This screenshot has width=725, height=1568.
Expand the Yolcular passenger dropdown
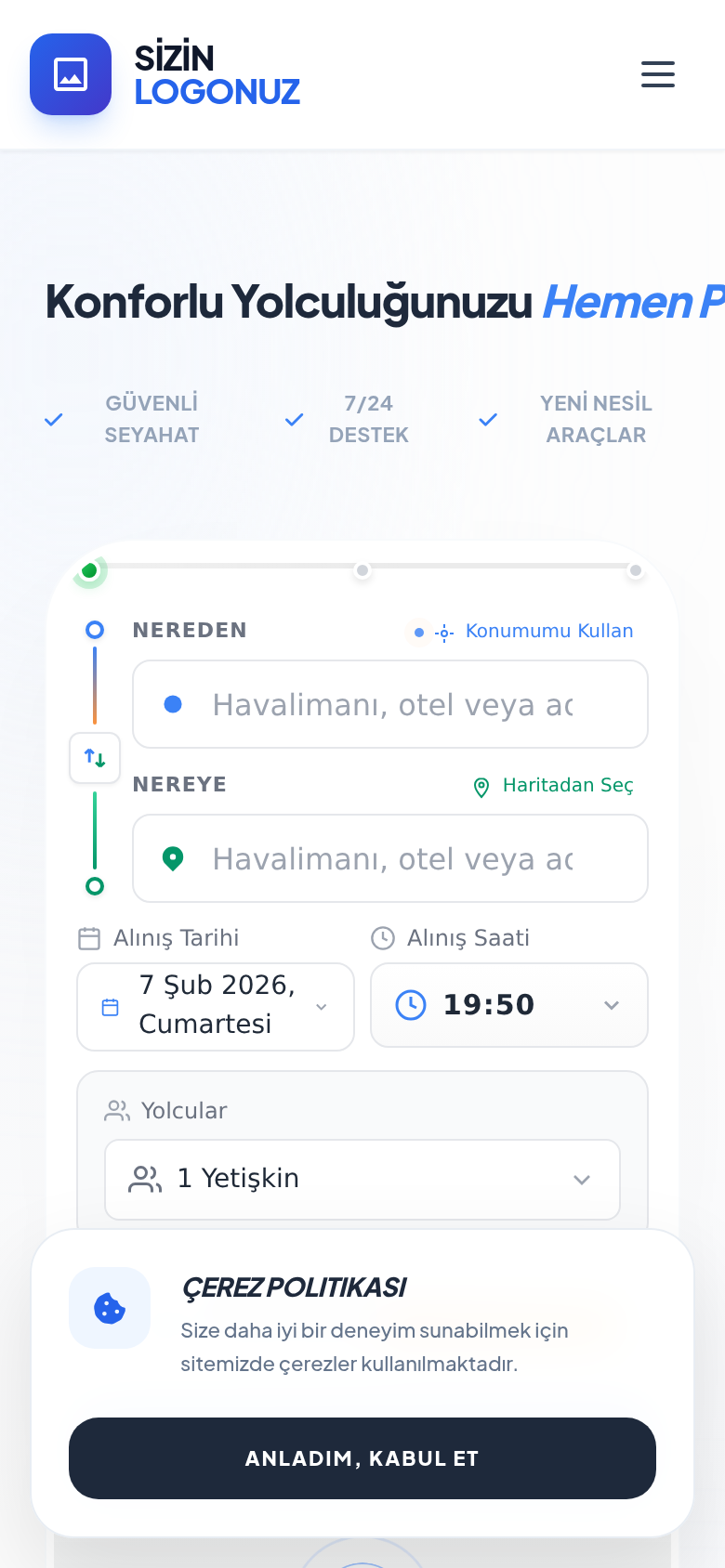click(x=362, y=1180)
